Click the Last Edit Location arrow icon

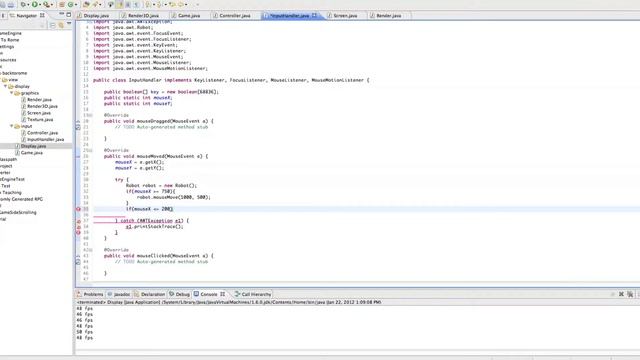click(x=172, y=4)
